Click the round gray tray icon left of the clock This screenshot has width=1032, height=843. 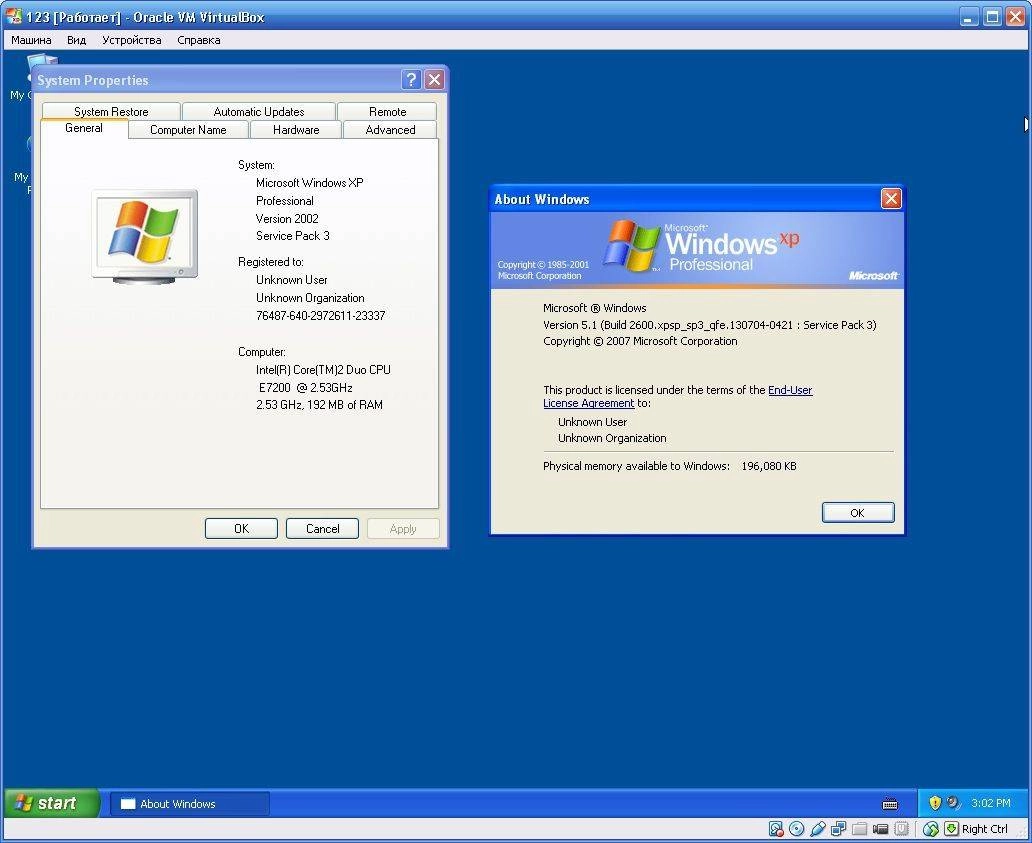click(x=954, y=803)
